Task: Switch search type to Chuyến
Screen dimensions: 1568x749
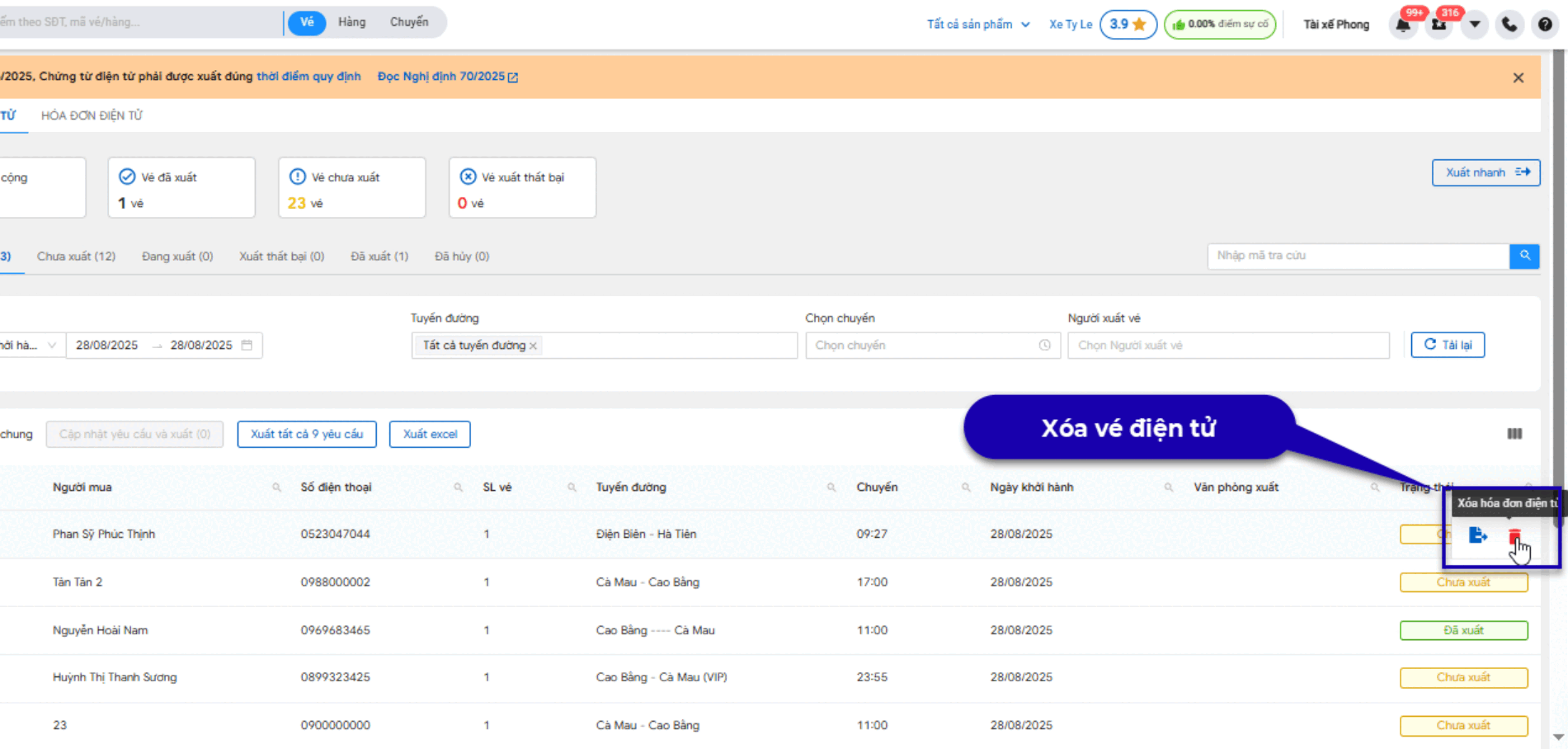Action: (409, 22)
